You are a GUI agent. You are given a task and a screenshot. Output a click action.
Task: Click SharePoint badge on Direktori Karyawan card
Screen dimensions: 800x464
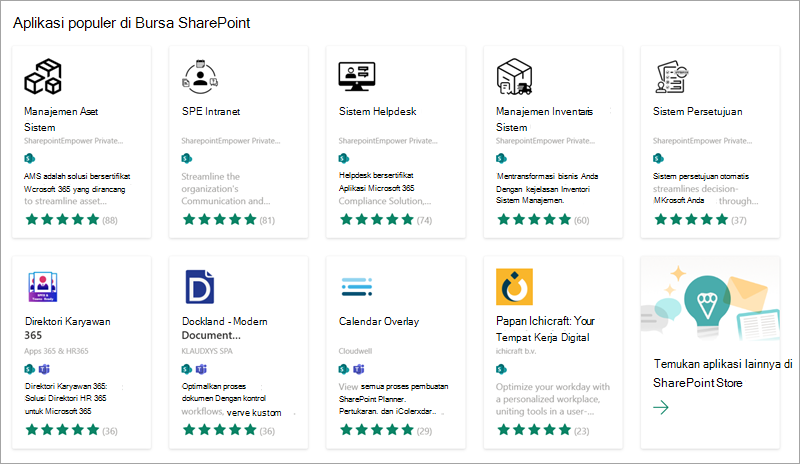(x=30, y=369)
